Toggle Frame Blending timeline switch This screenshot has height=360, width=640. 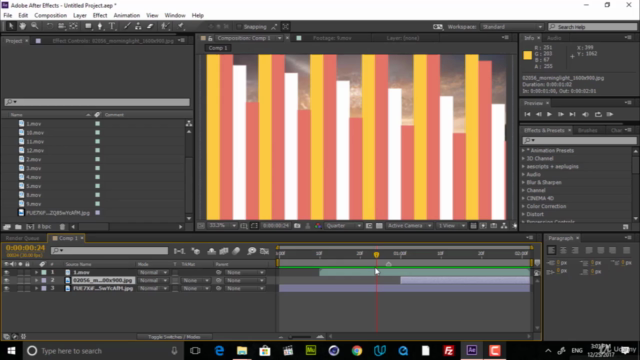(x=224, y=251)
